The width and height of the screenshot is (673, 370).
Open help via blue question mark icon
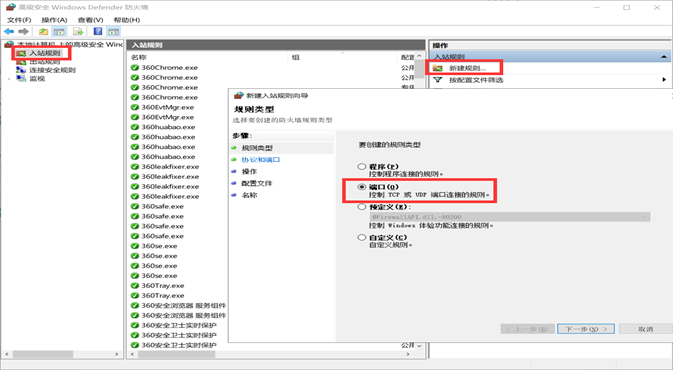[98, 31]
